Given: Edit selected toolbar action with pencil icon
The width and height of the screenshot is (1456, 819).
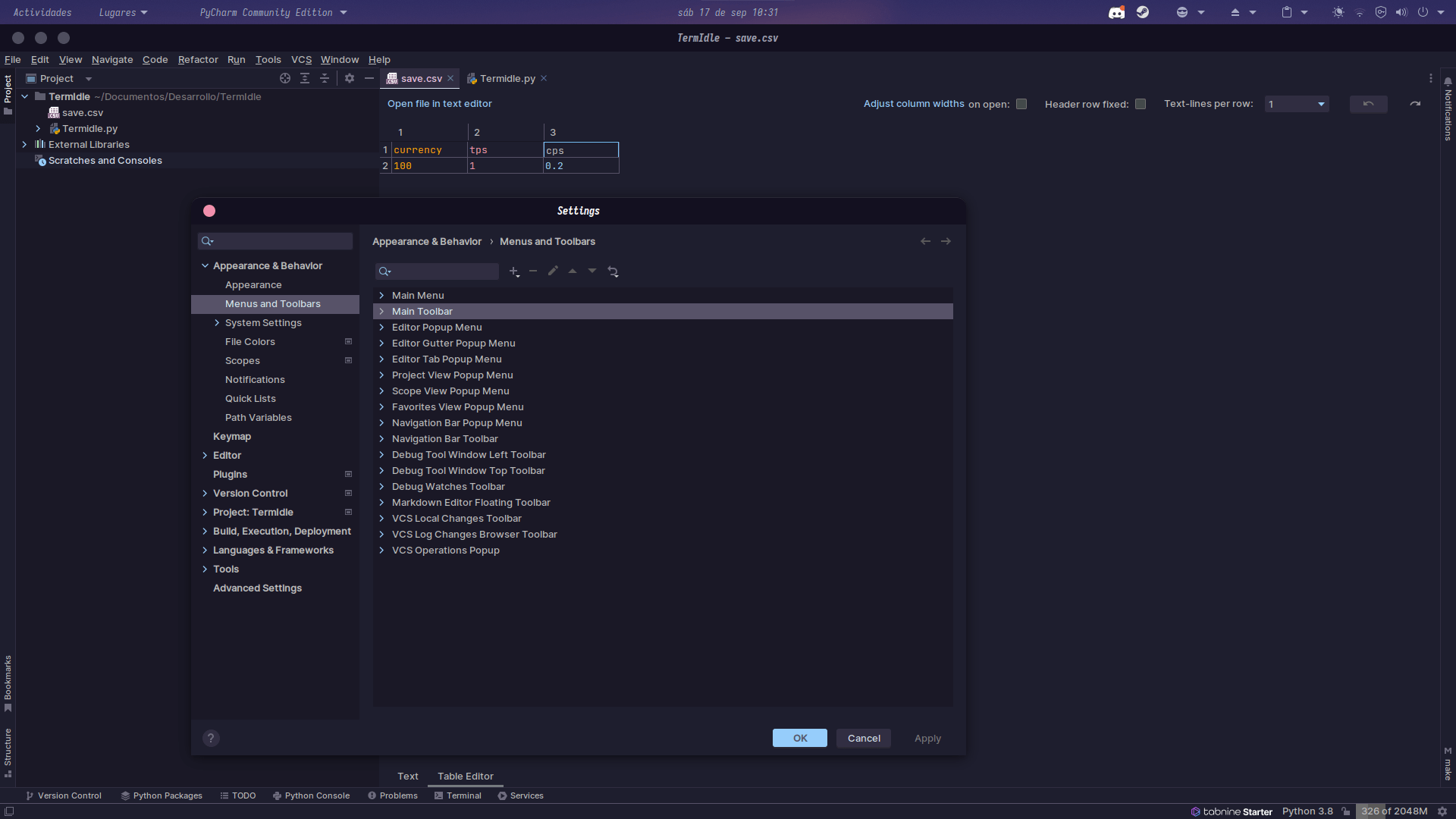Looking at the screenshot, I should point(553,271).
